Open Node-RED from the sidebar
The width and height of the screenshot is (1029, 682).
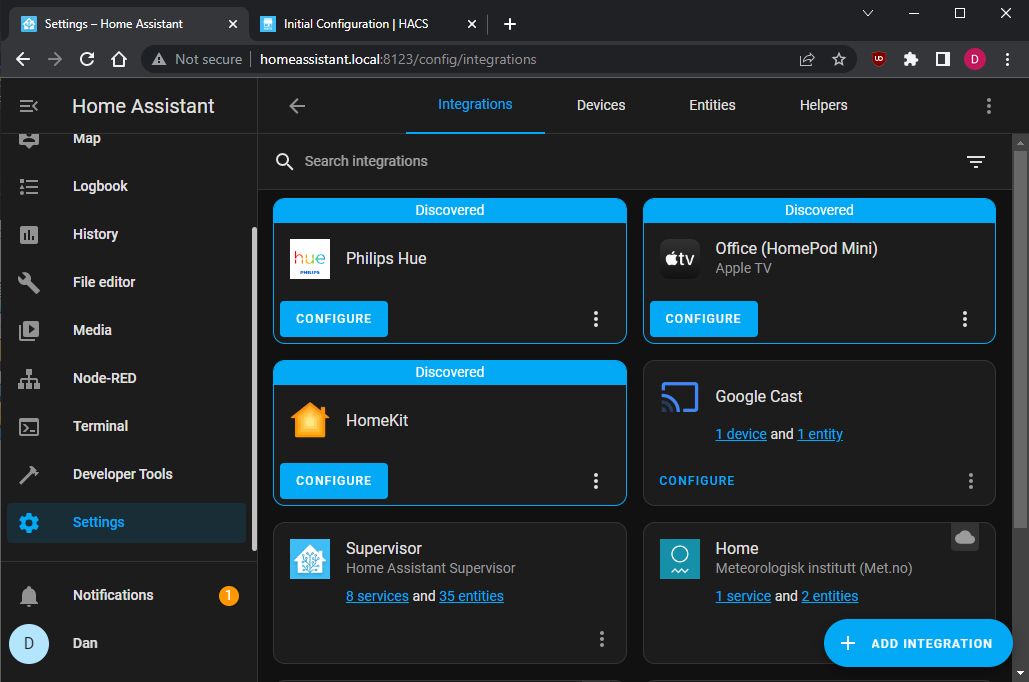pos(126,378)
